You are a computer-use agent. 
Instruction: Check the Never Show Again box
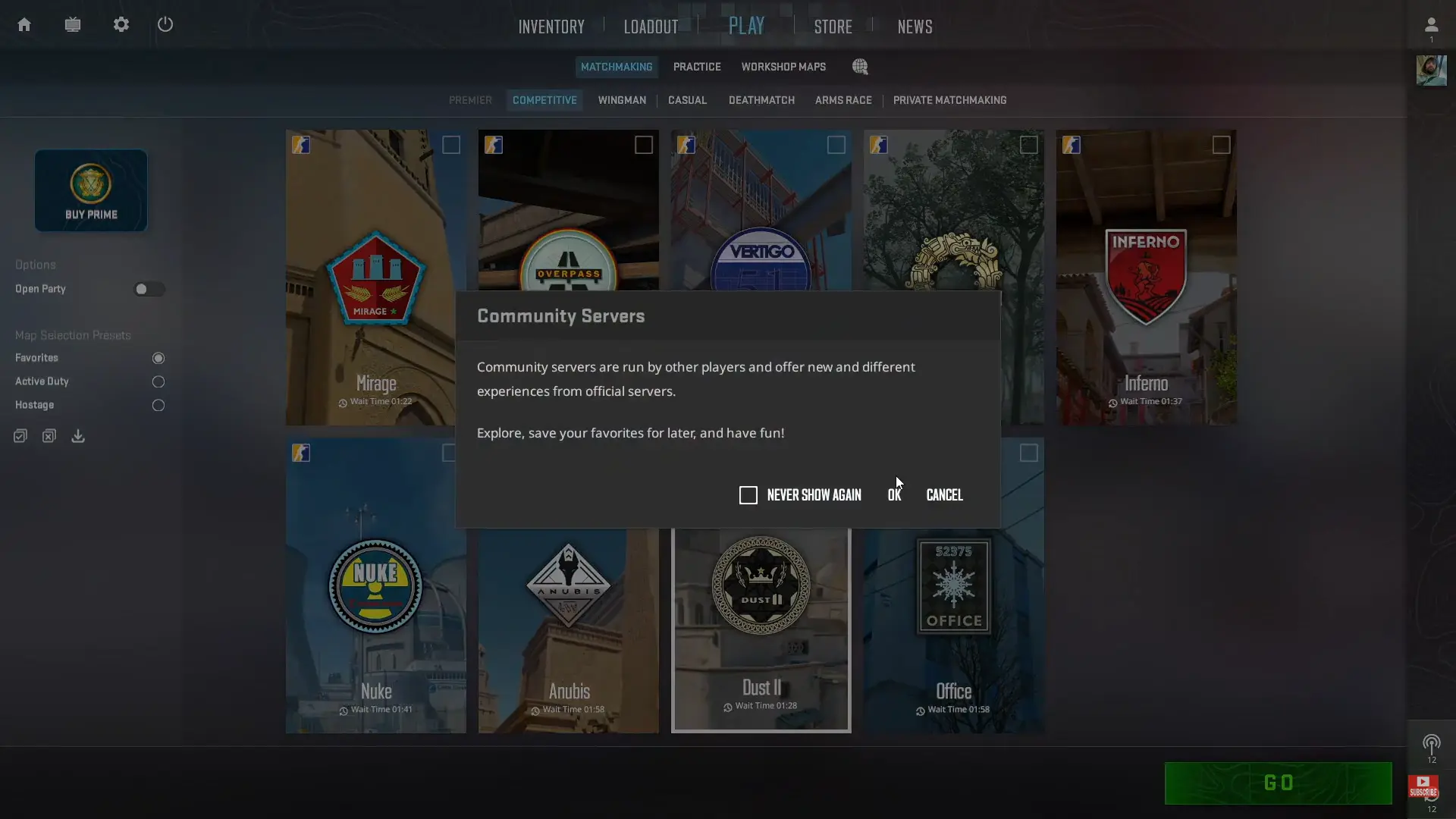pyautogui.click(x=748, y=495)
